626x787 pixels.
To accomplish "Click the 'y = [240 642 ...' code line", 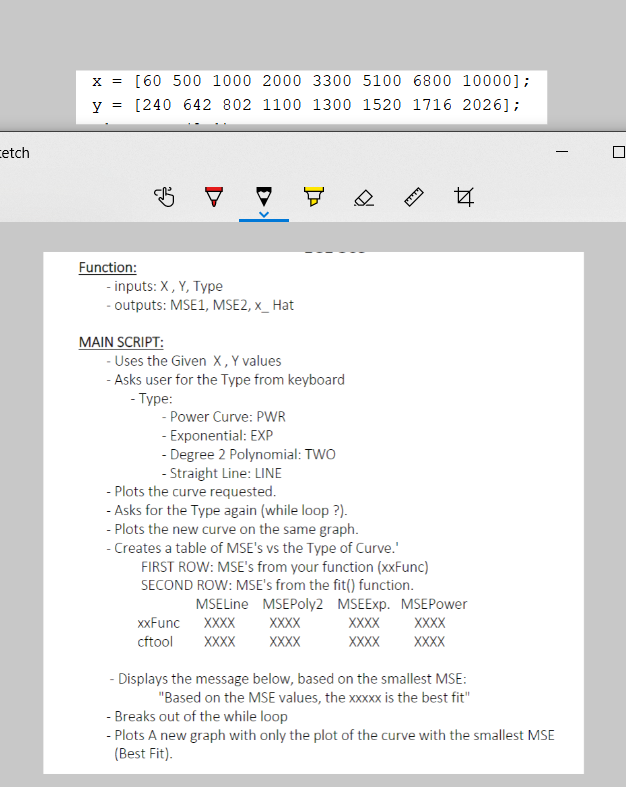I will pyautogui.click(x=306, y=105).
